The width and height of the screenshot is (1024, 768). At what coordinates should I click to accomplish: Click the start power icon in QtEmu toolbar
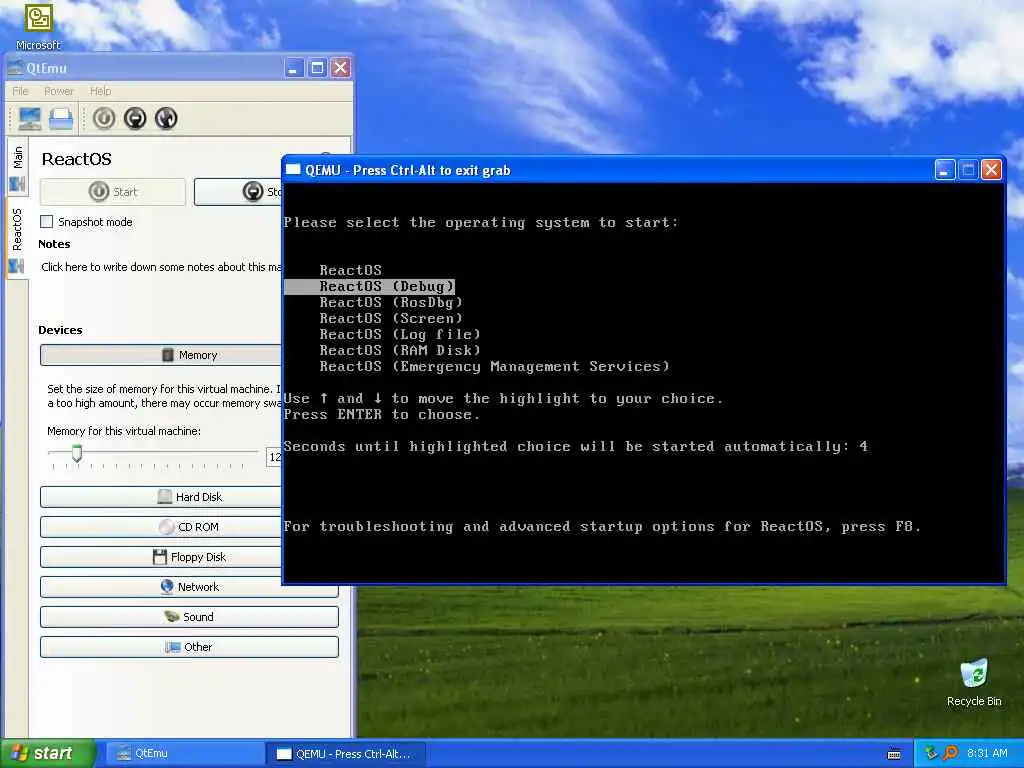tap(104, 118)
